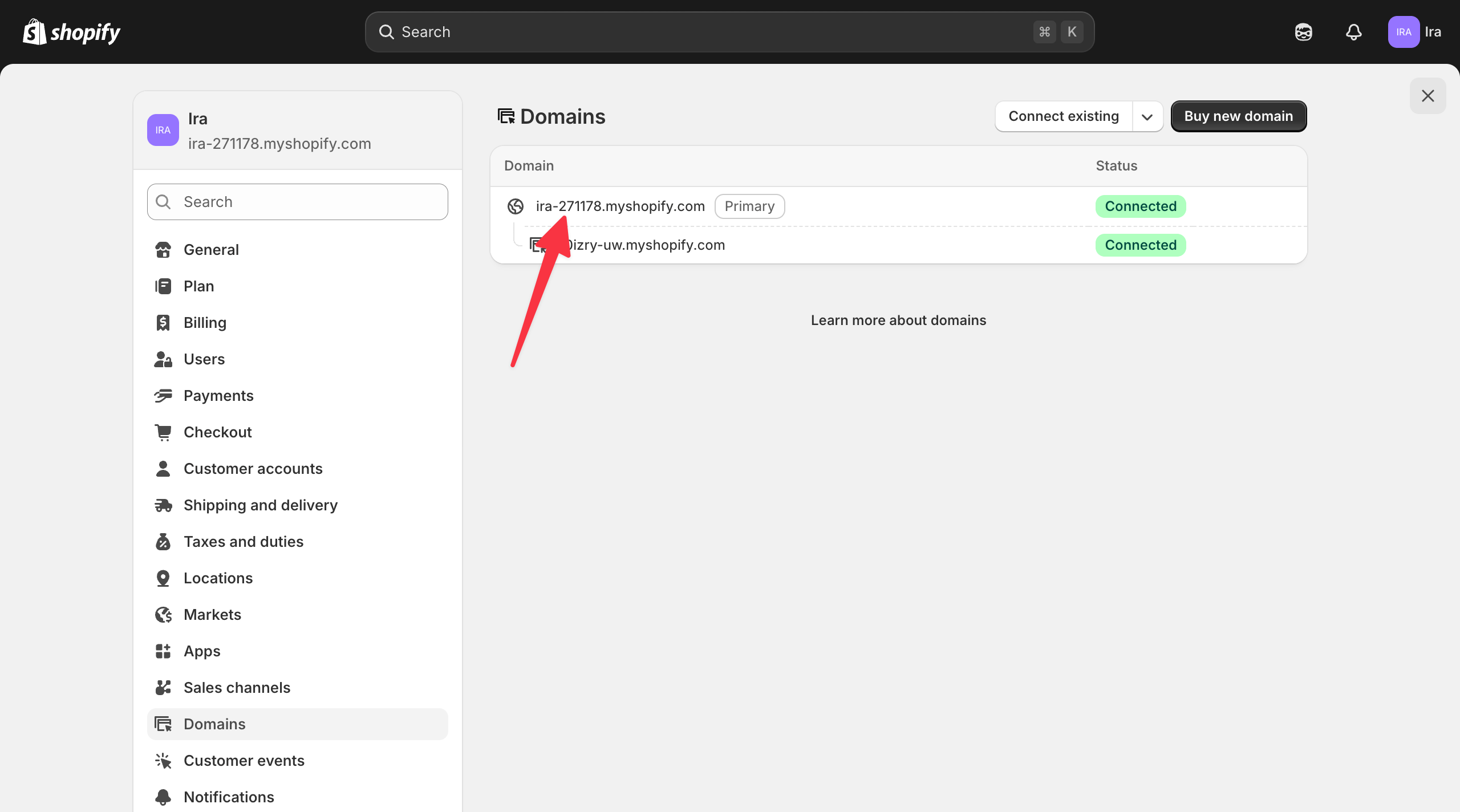Image resolution: width=1460 pixels, height=812 pixels.
Task: Open Sales channels settings
Action: point(298,688)
